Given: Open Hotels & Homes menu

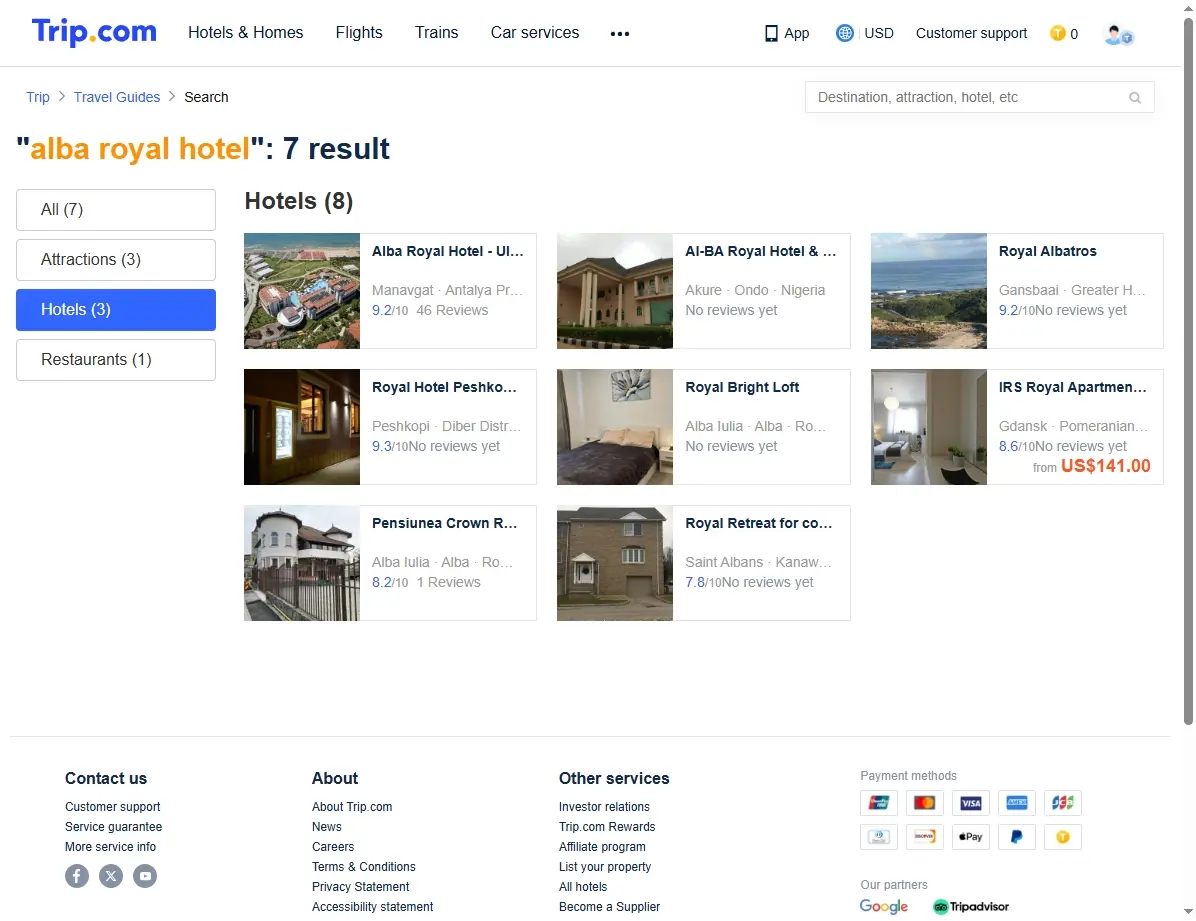Looking at the screenshot, I should [x=246, y=32].
